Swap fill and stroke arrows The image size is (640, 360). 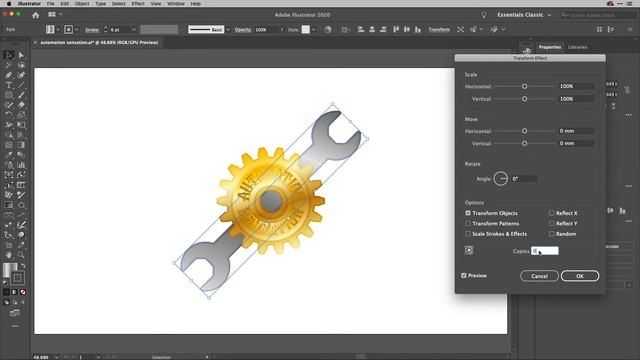pos(23,266)
